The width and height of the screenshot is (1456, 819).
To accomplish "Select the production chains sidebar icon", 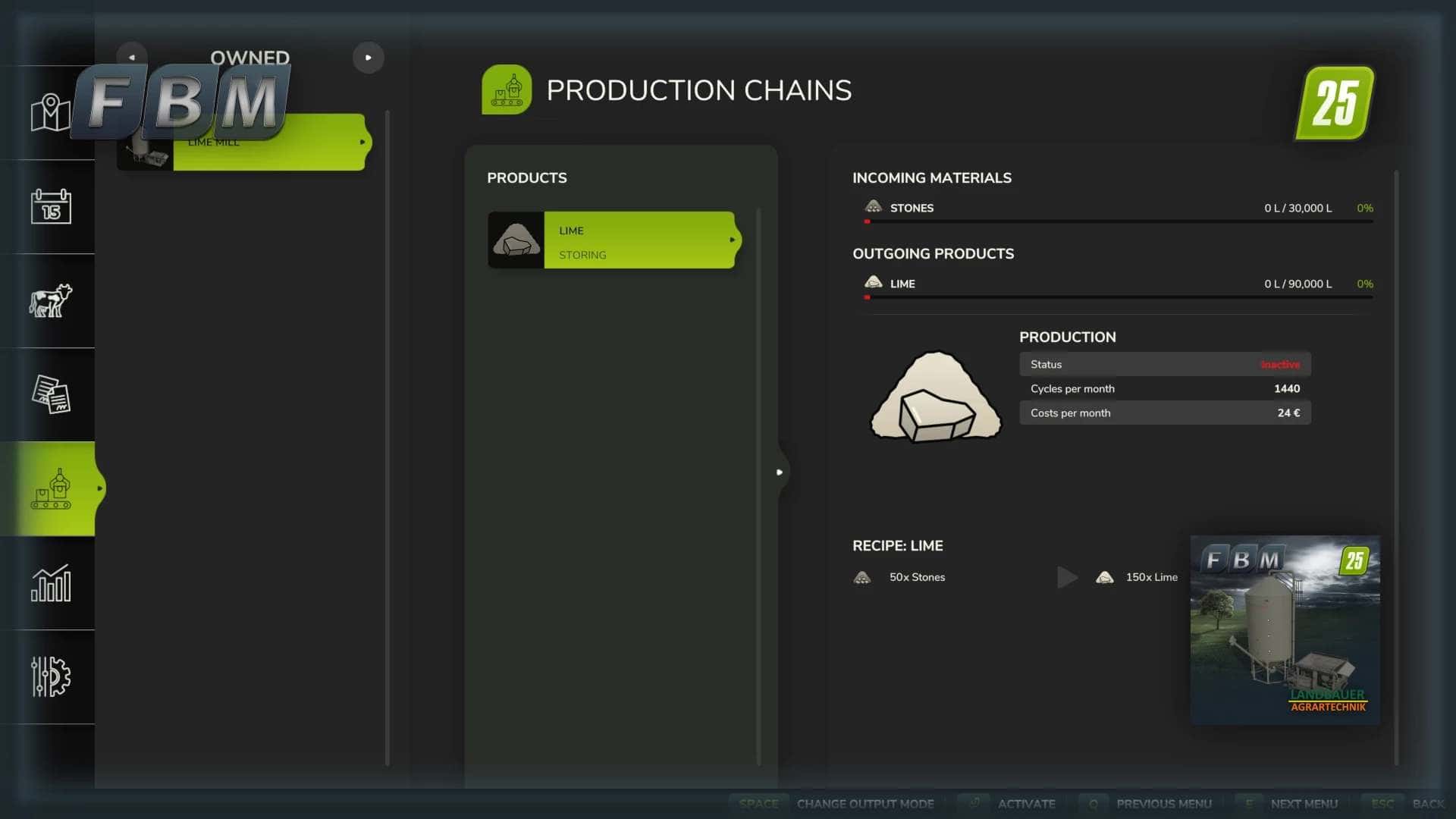I will [x=50, y=489].
